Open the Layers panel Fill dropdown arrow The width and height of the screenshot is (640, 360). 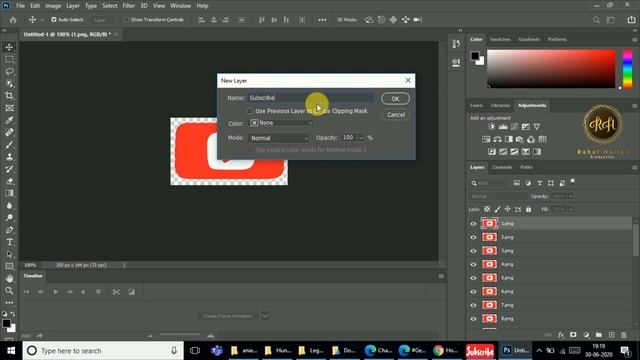[x=571, y=209]
